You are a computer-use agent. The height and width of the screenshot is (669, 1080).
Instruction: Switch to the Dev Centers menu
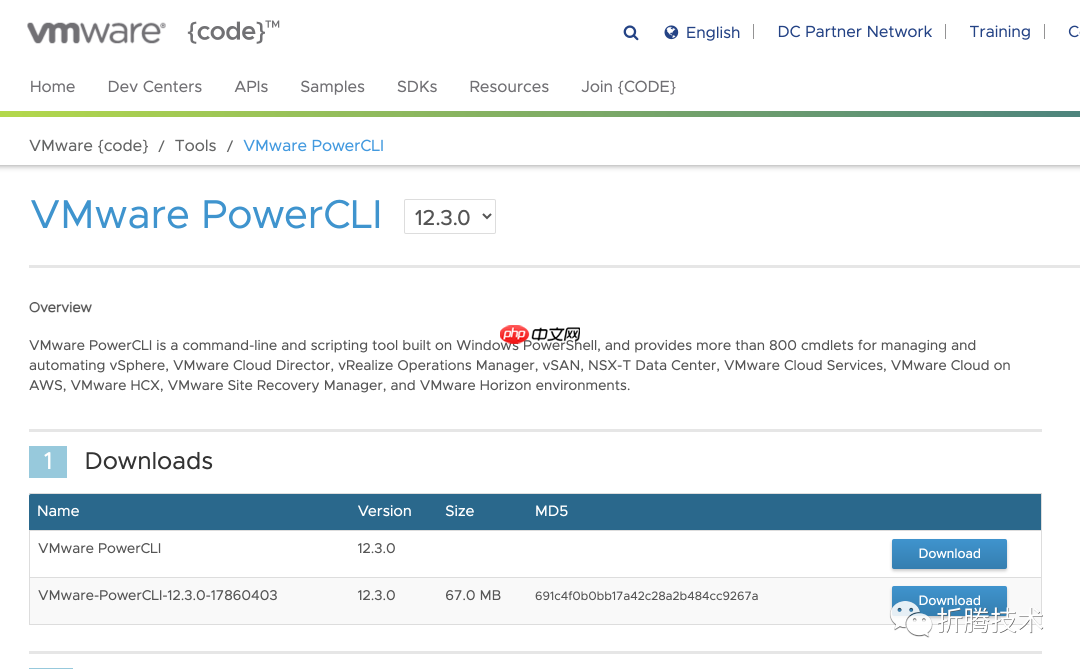click(154, 87)
